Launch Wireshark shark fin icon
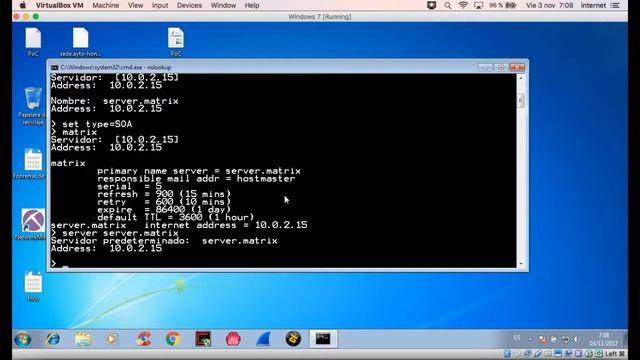Viewport: 640px width, 360px height. coord(263,339)
